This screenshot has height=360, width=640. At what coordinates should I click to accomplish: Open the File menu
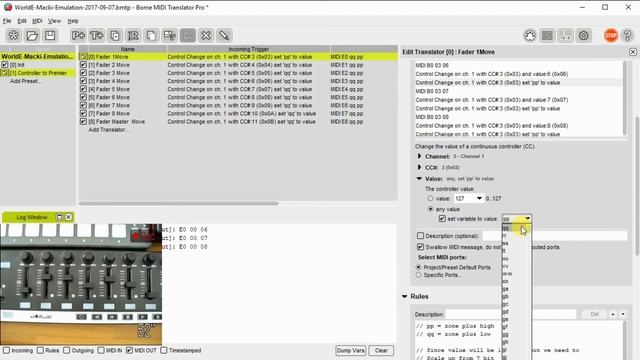(7, 21)
